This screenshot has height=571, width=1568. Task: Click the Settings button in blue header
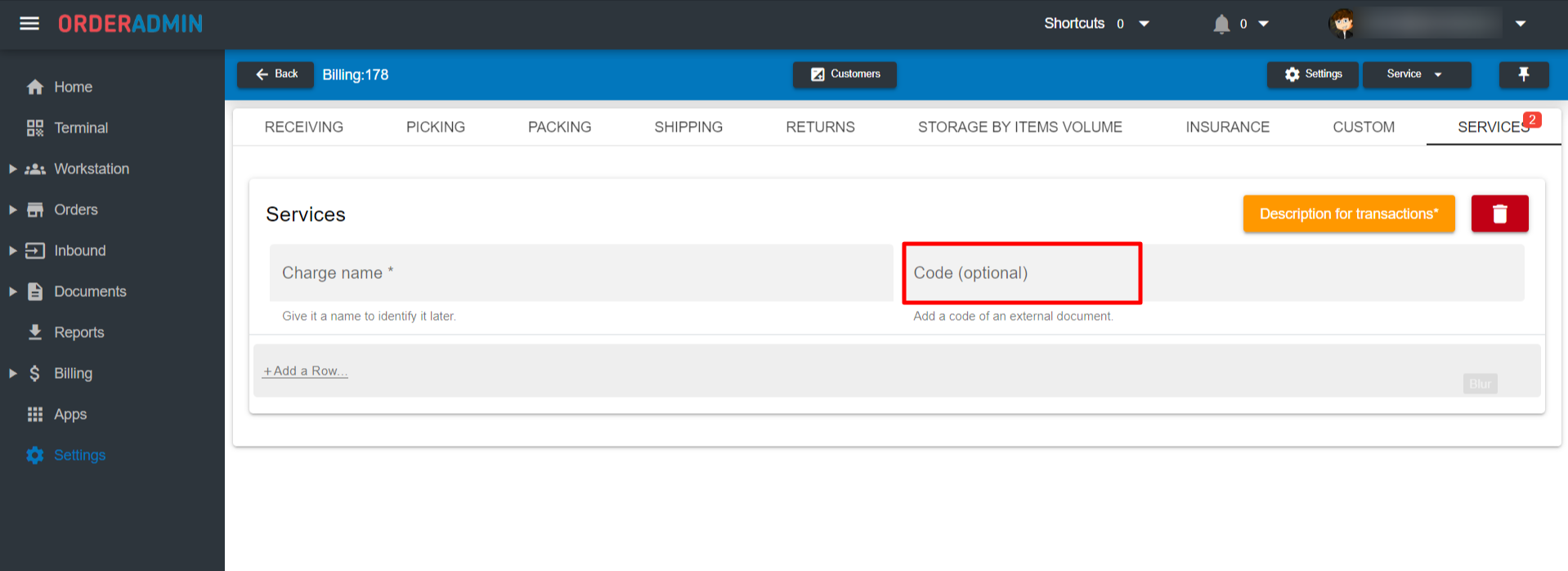coord(1313,74)
